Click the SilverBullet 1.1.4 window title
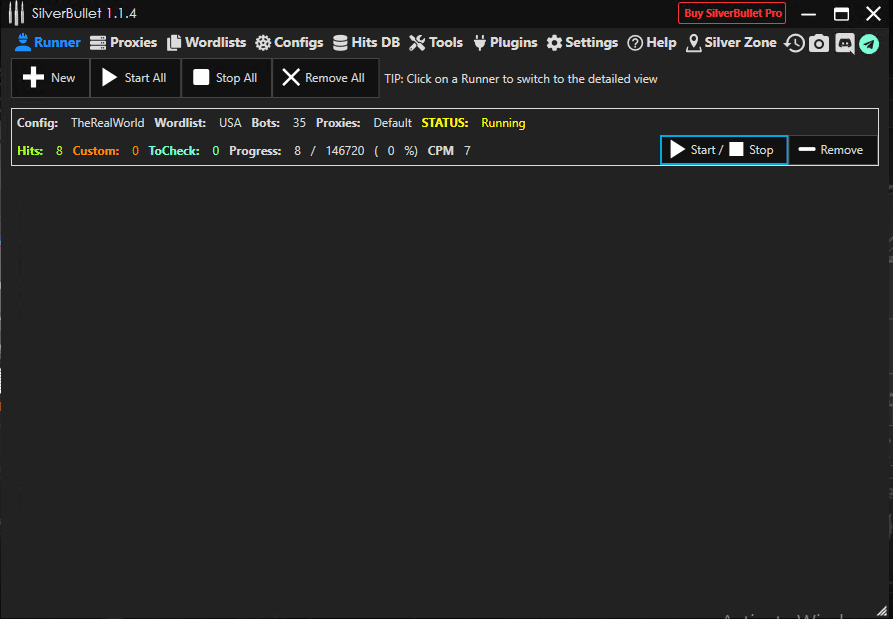Screen dimensions: 893x619 tap(84, 13)
